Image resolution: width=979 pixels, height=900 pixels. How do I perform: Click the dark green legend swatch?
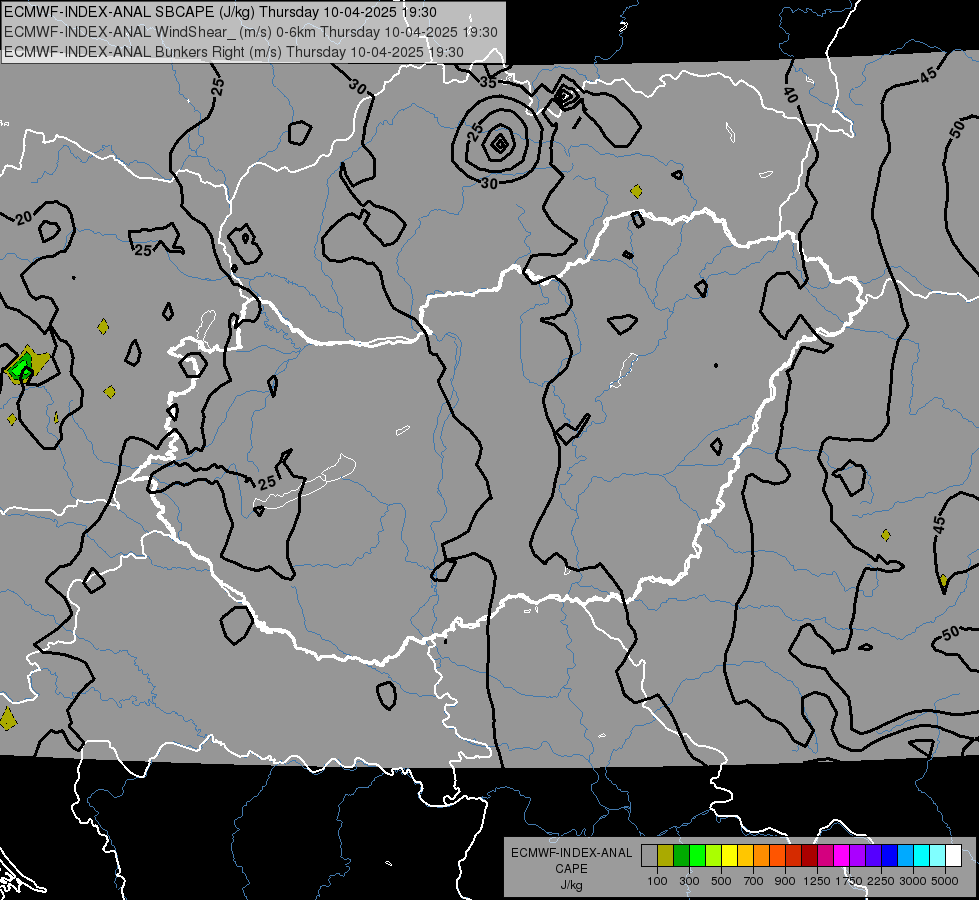click(681, 855)
